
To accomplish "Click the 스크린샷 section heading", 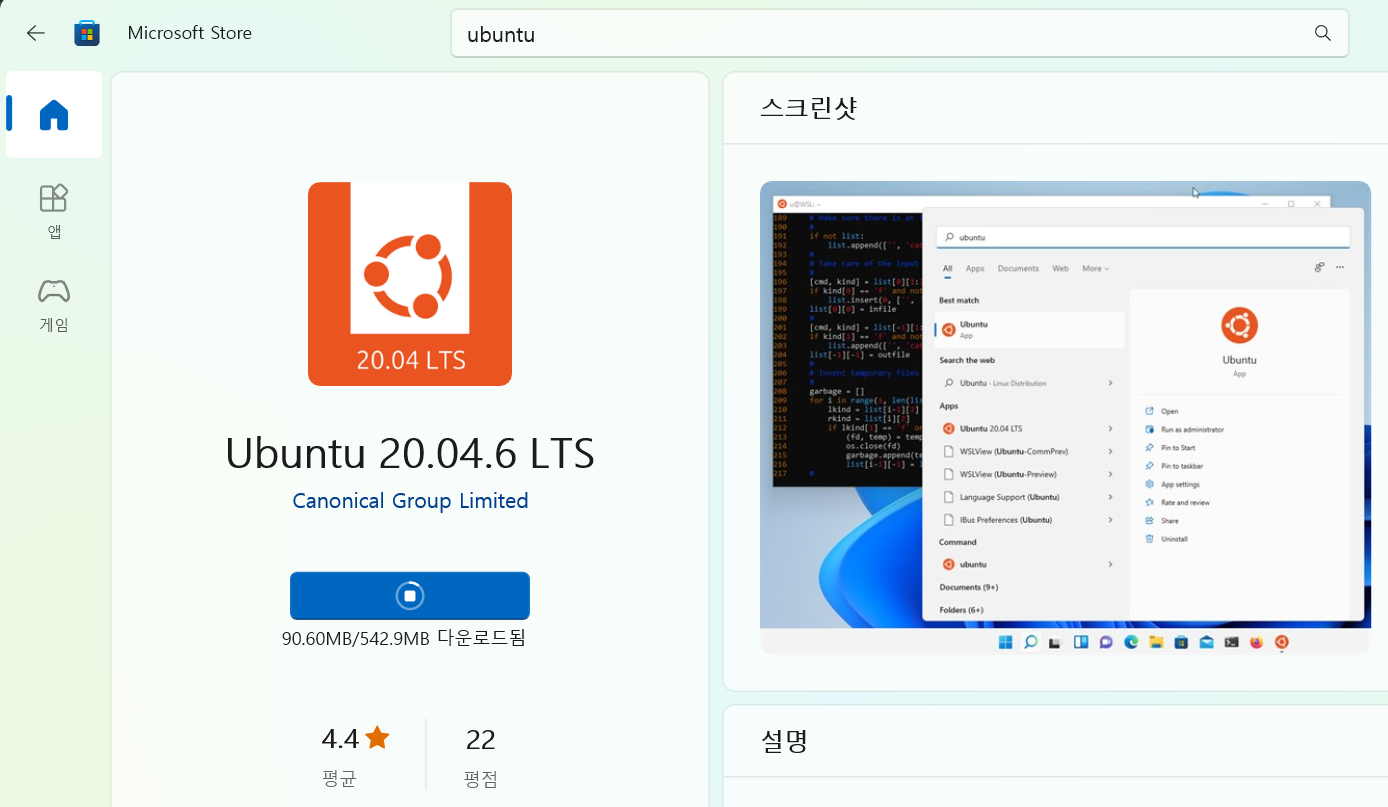I will coord(809,108).
